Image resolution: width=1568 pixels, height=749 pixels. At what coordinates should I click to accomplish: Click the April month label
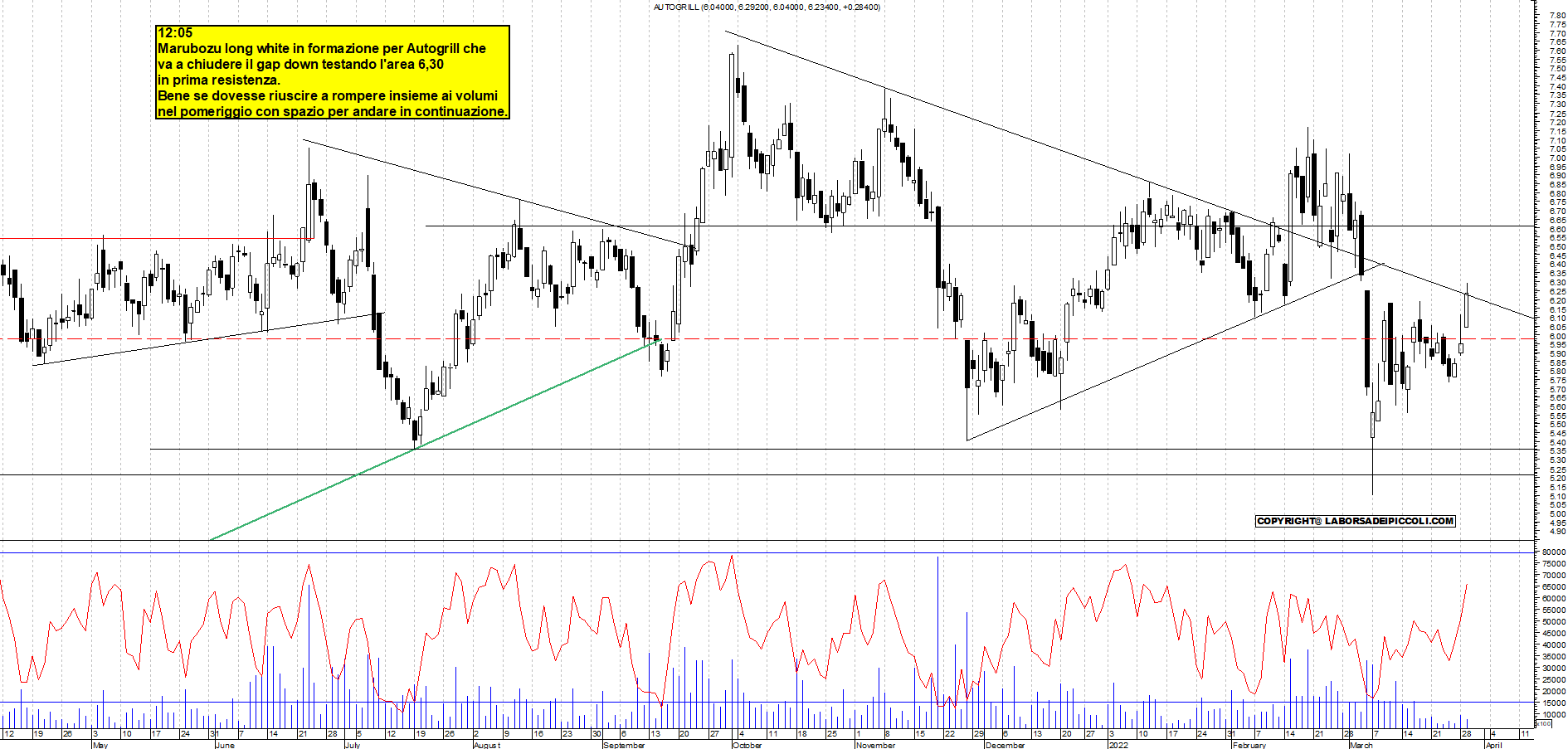tap(1493, 745)
